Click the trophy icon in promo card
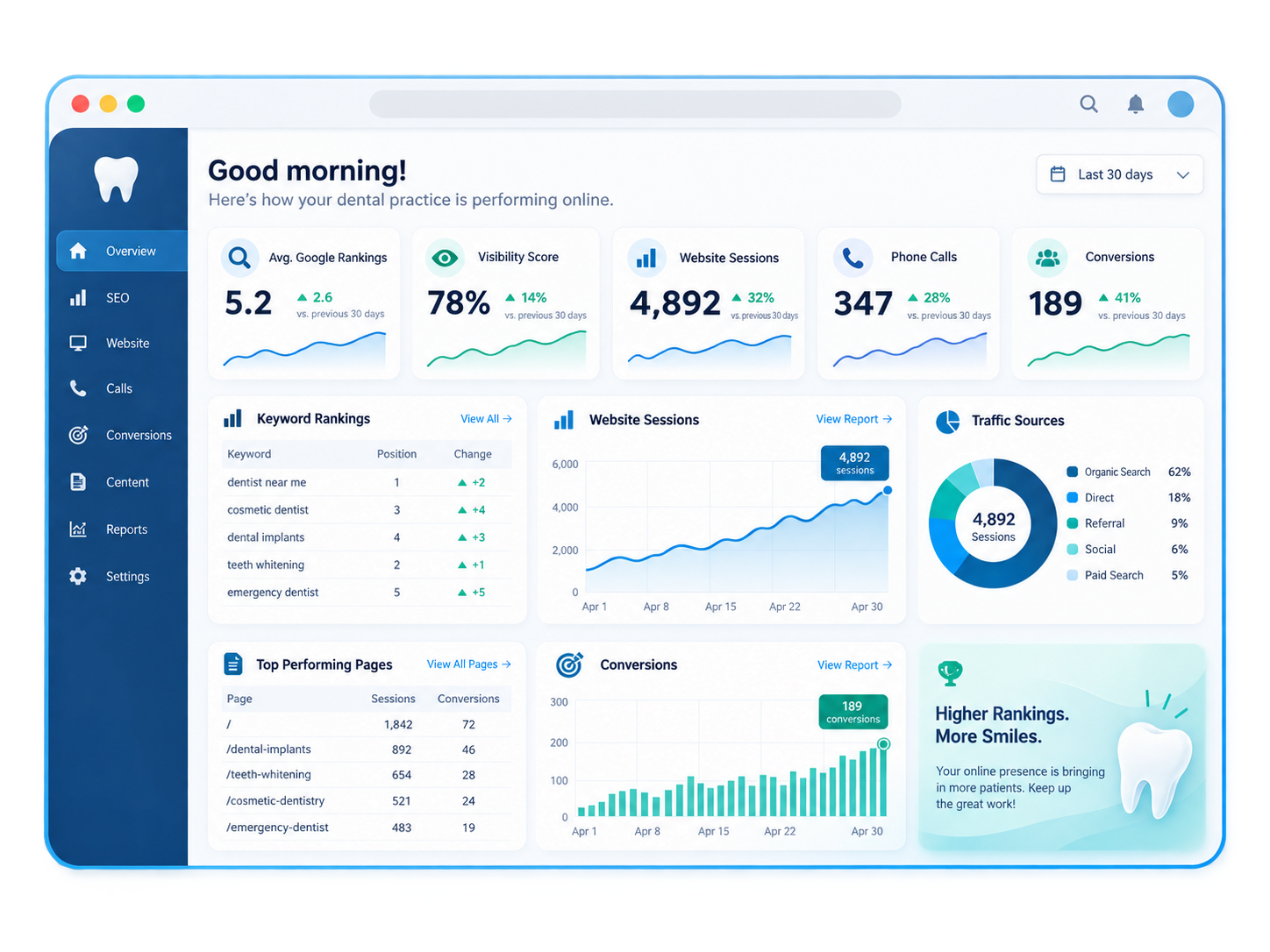 tap(950, 673)
